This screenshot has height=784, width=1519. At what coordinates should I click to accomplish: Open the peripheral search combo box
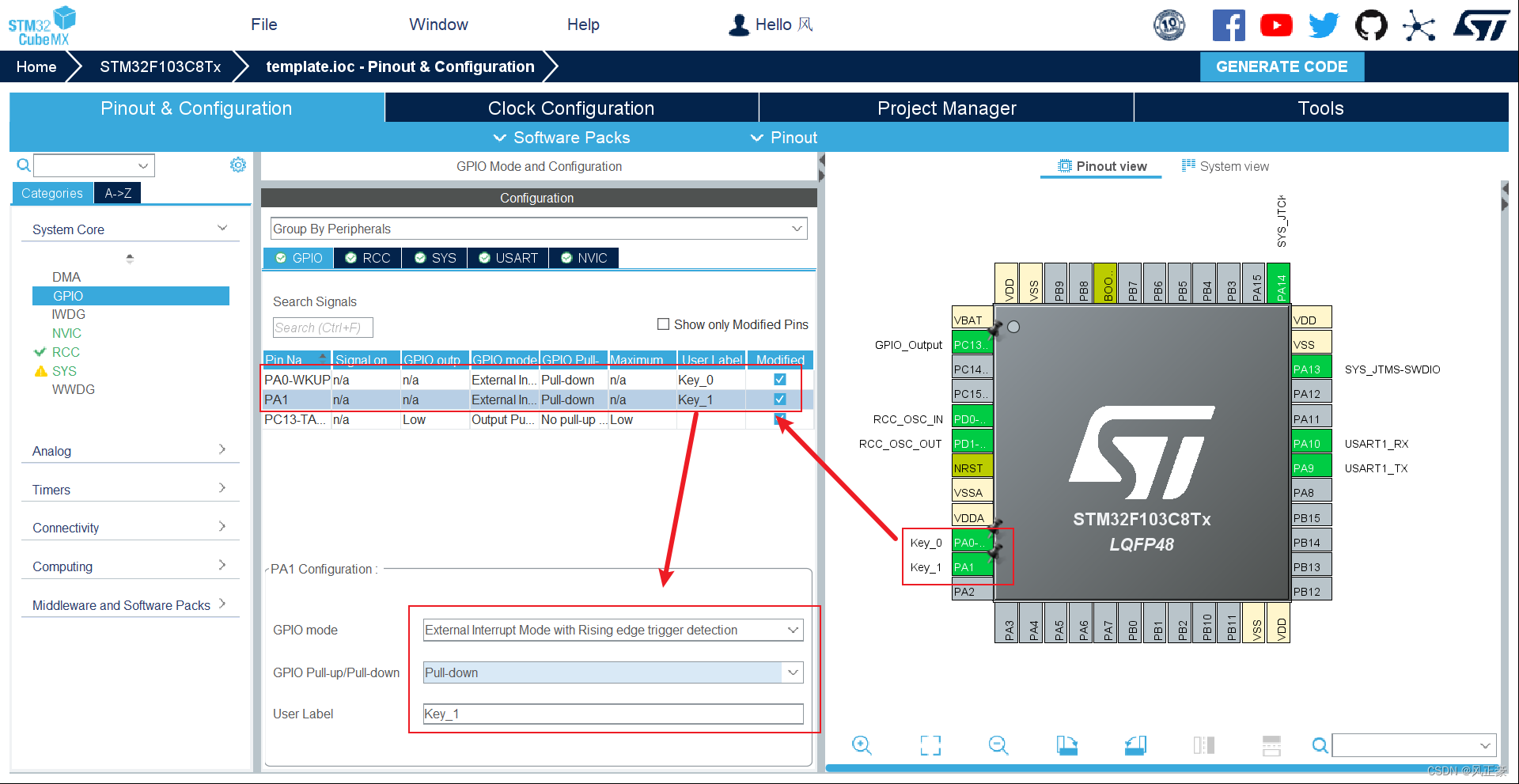[x=93, y=165]
